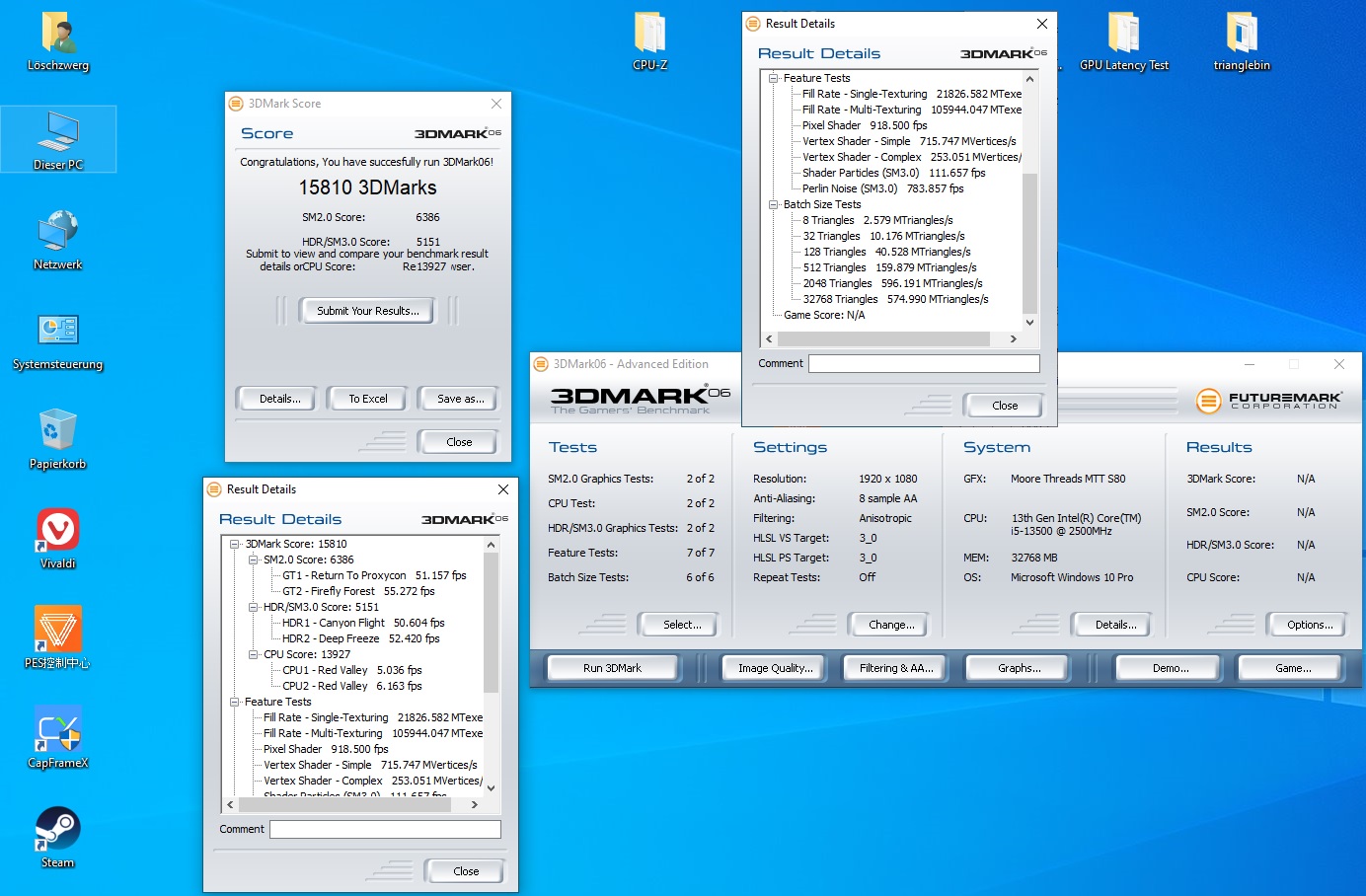Select 32768 Triangles row

895,299
